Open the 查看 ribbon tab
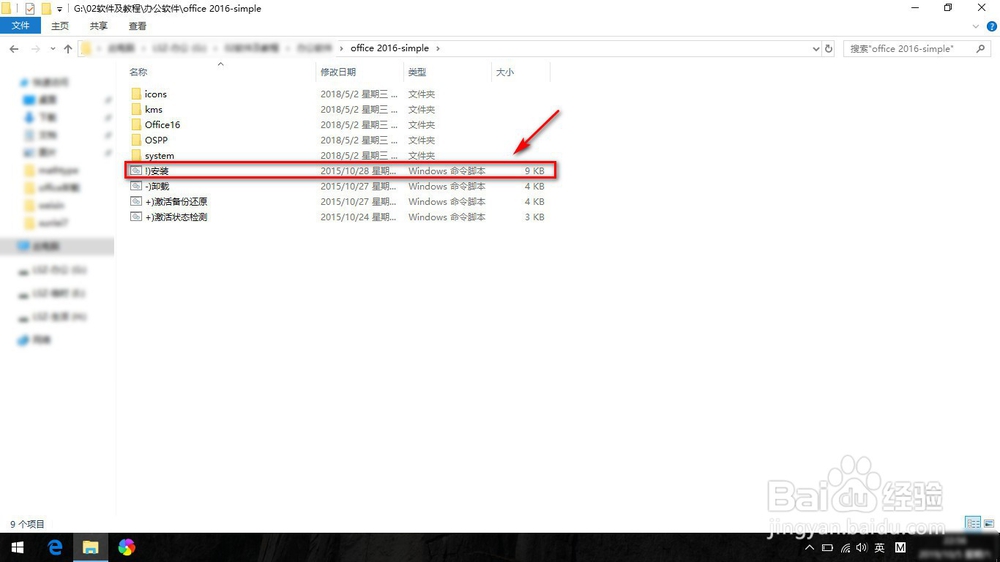The image size is (1000, 562). pyautogui.click(x=137, y=26)
